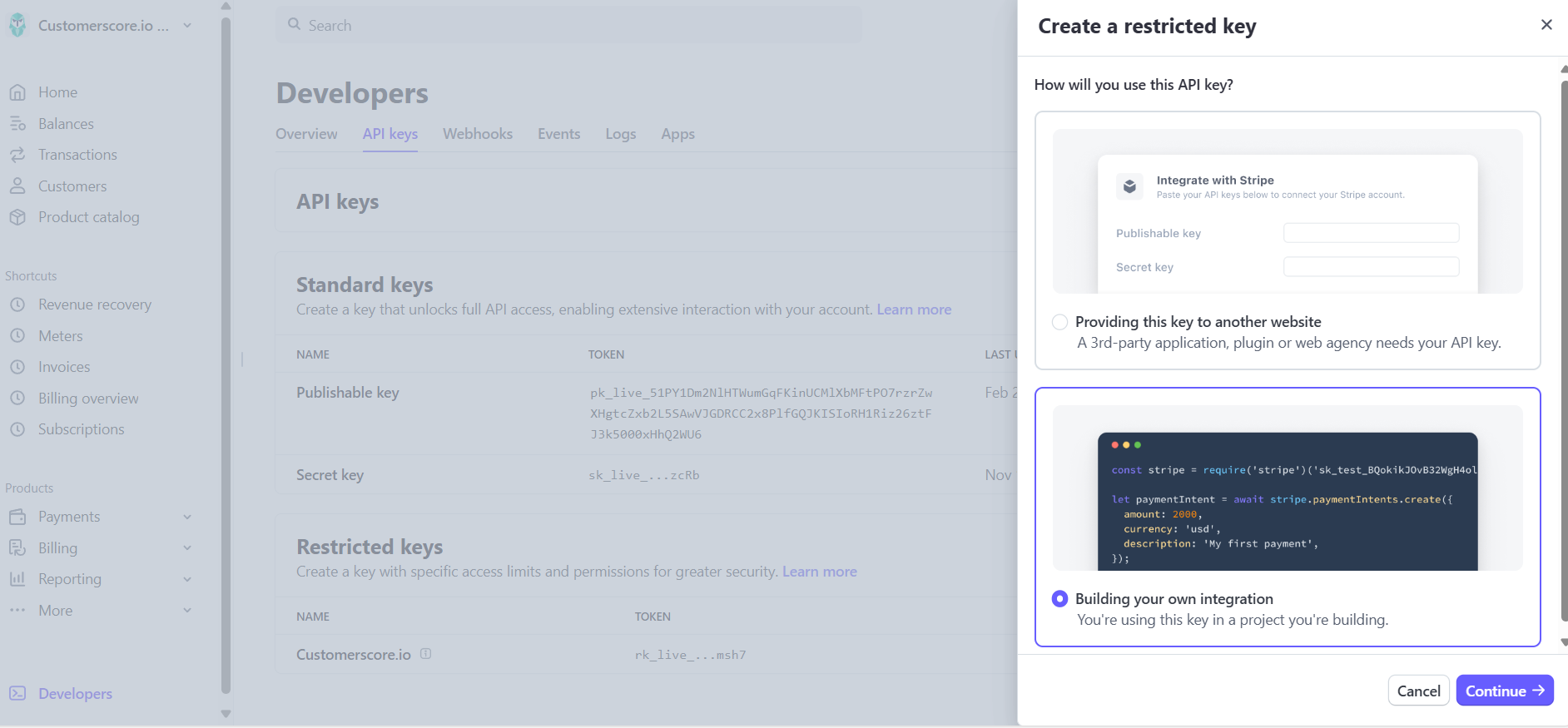
Task: Expand the More menu chevron
Action: tap(187, 611)
